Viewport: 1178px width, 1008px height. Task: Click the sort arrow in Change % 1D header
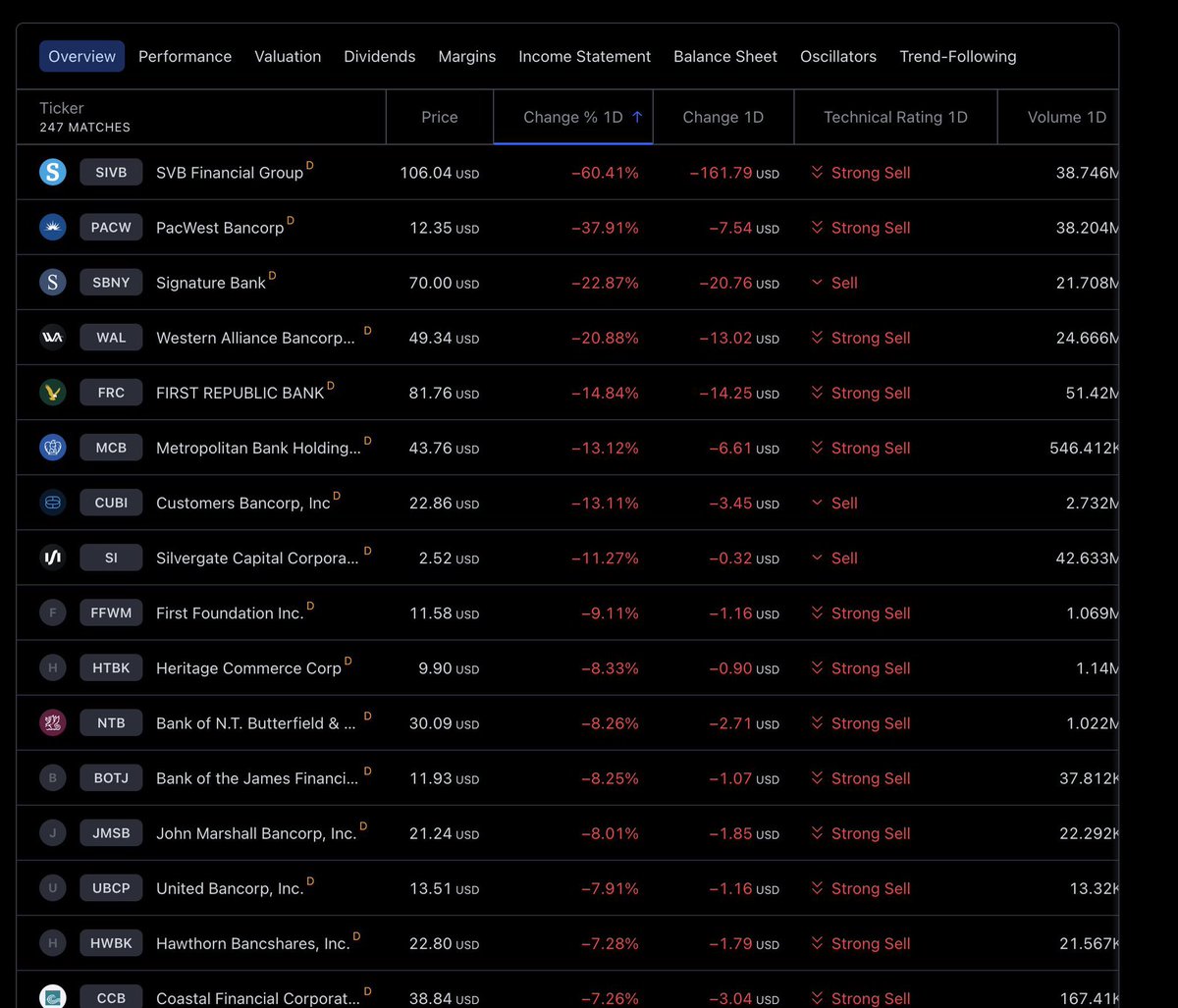click(x=637, y=117)
